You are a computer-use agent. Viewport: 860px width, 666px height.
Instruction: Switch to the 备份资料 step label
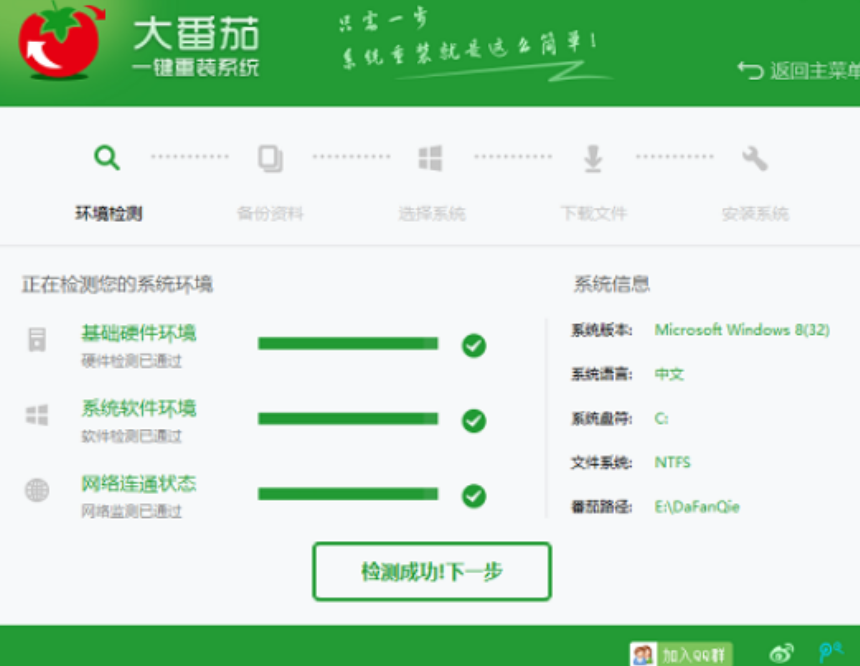(270, 213)
